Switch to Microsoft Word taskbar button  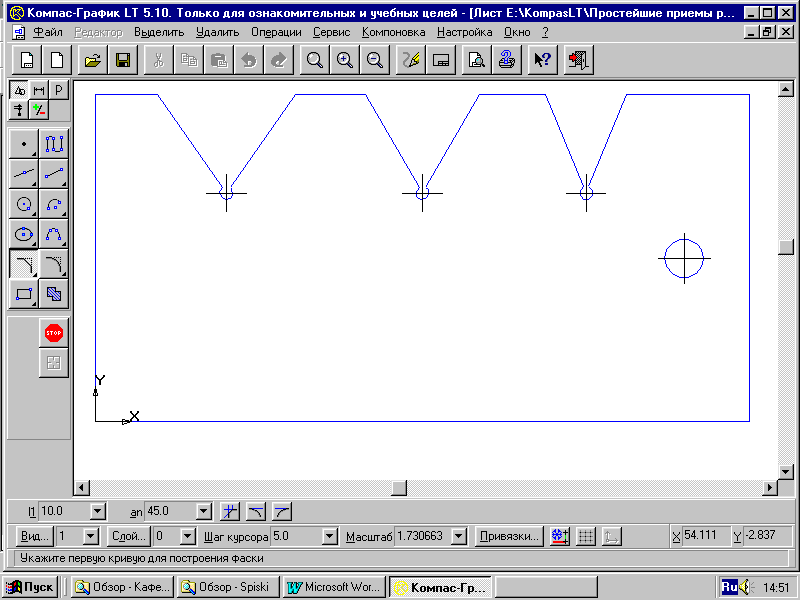point(334,587)
